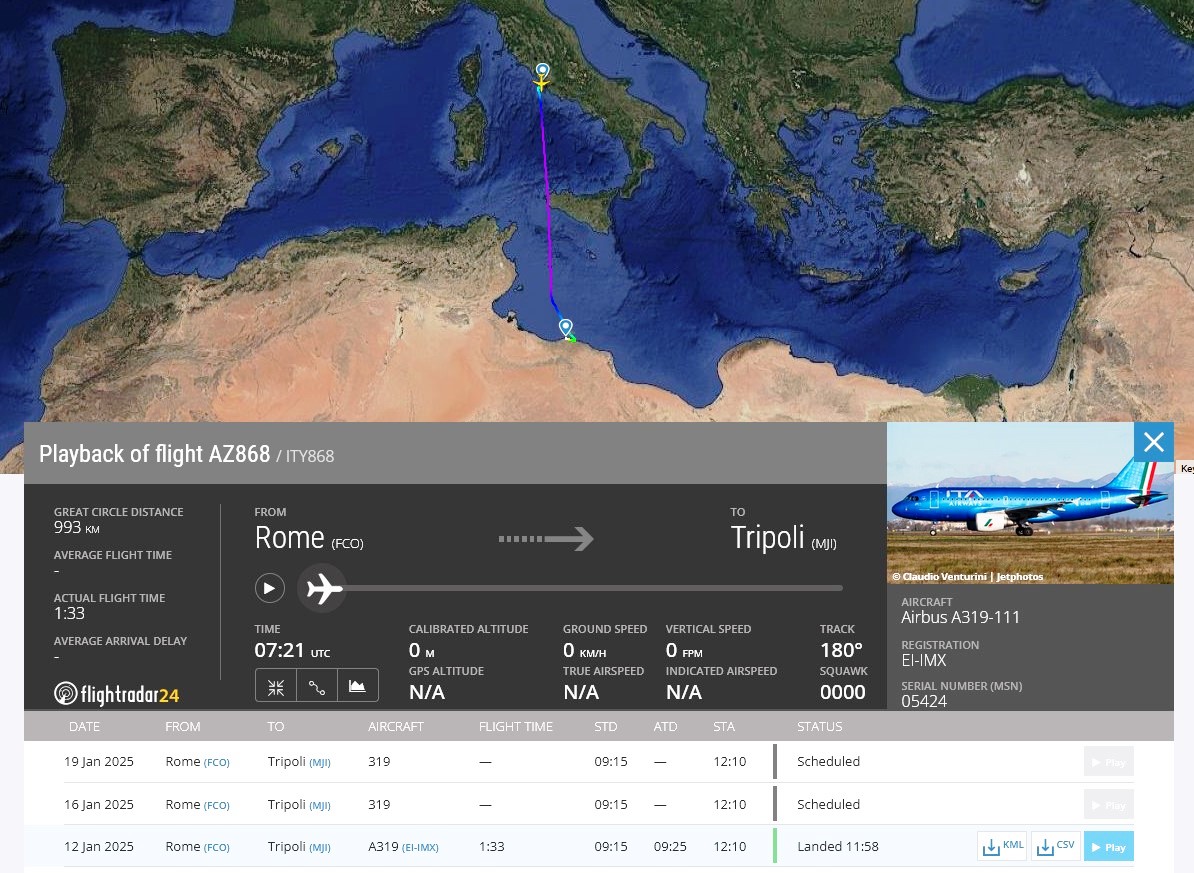Click the 'Tripoli (MJI)' destination heading
The image size is (1194, 873).
coord(784,538)
